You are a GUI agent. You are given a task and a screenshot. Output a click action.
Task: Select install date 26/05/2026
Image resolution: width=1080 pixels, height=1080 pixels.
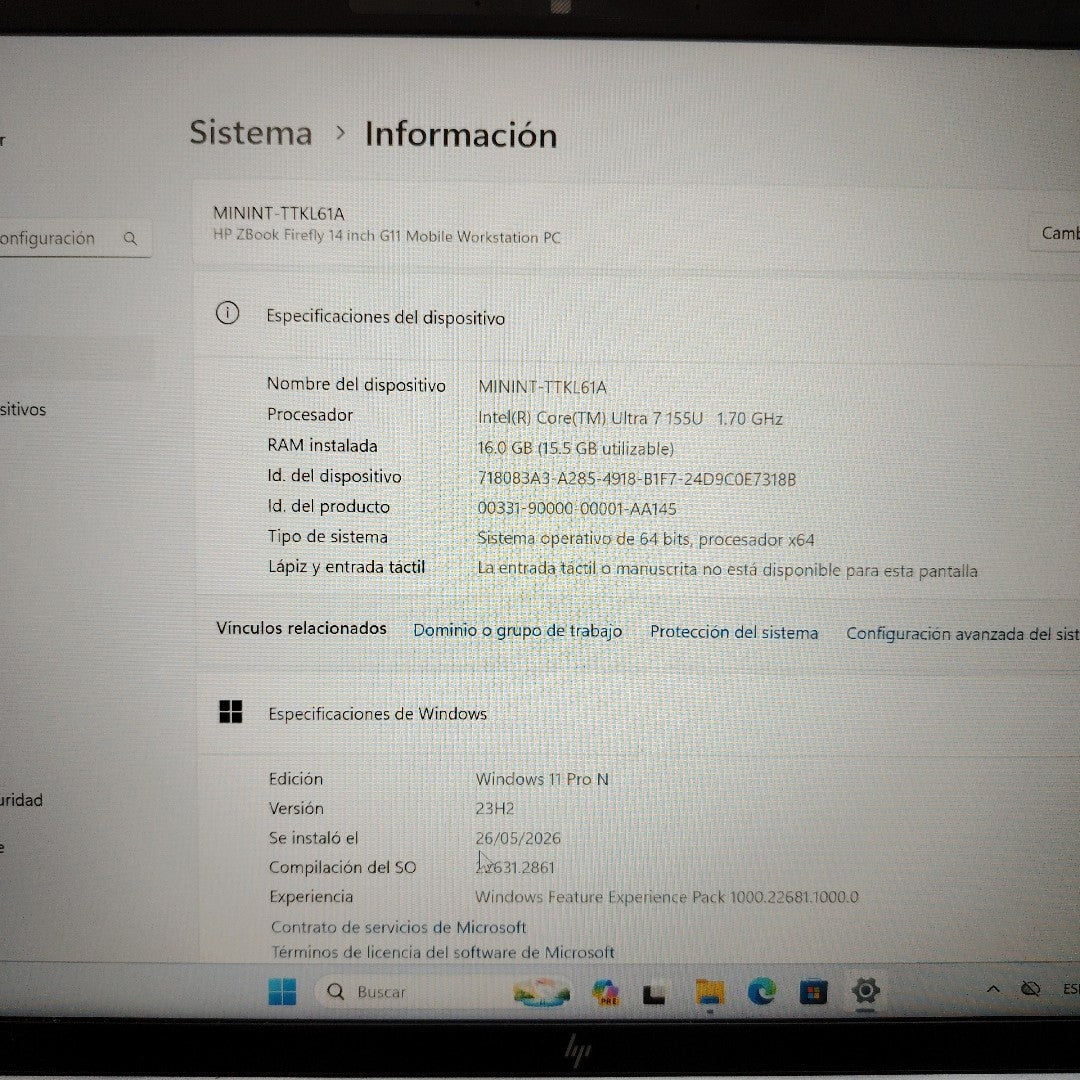coord(518,838)
